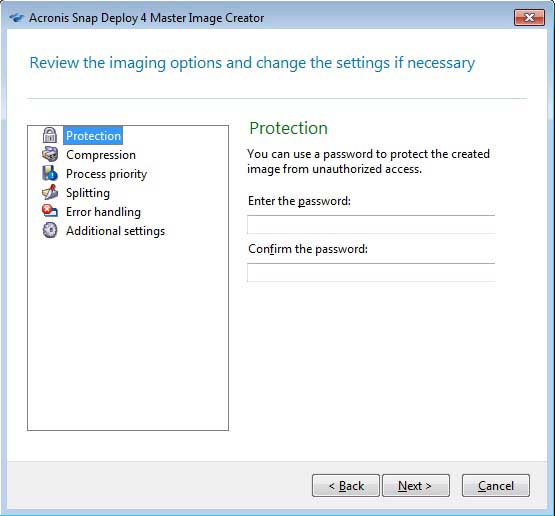Click the Splitting icon in options list

pyautogui.click(x=50, y=193)
